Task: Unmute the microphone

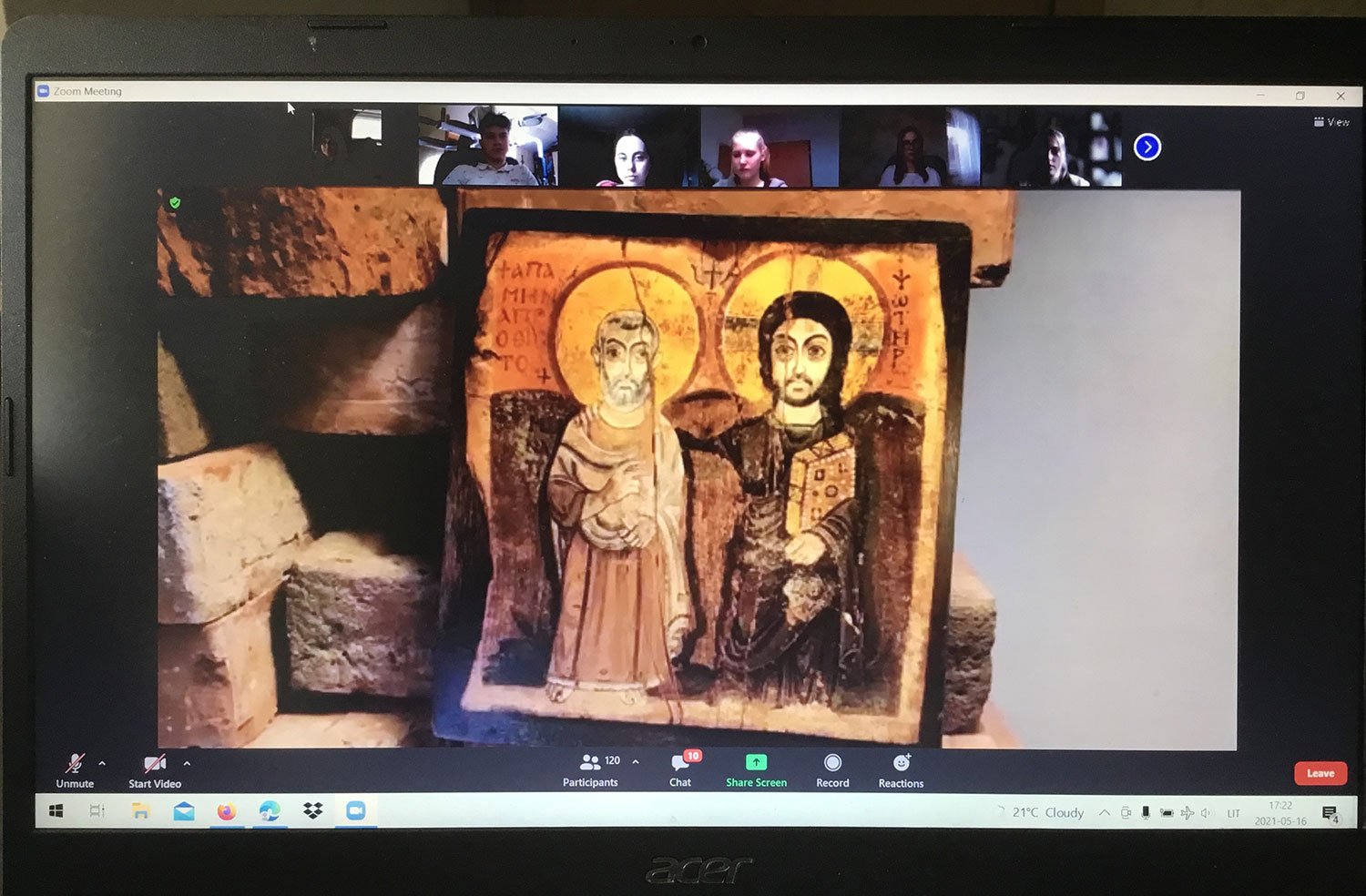Action: (x=75, y=770)
